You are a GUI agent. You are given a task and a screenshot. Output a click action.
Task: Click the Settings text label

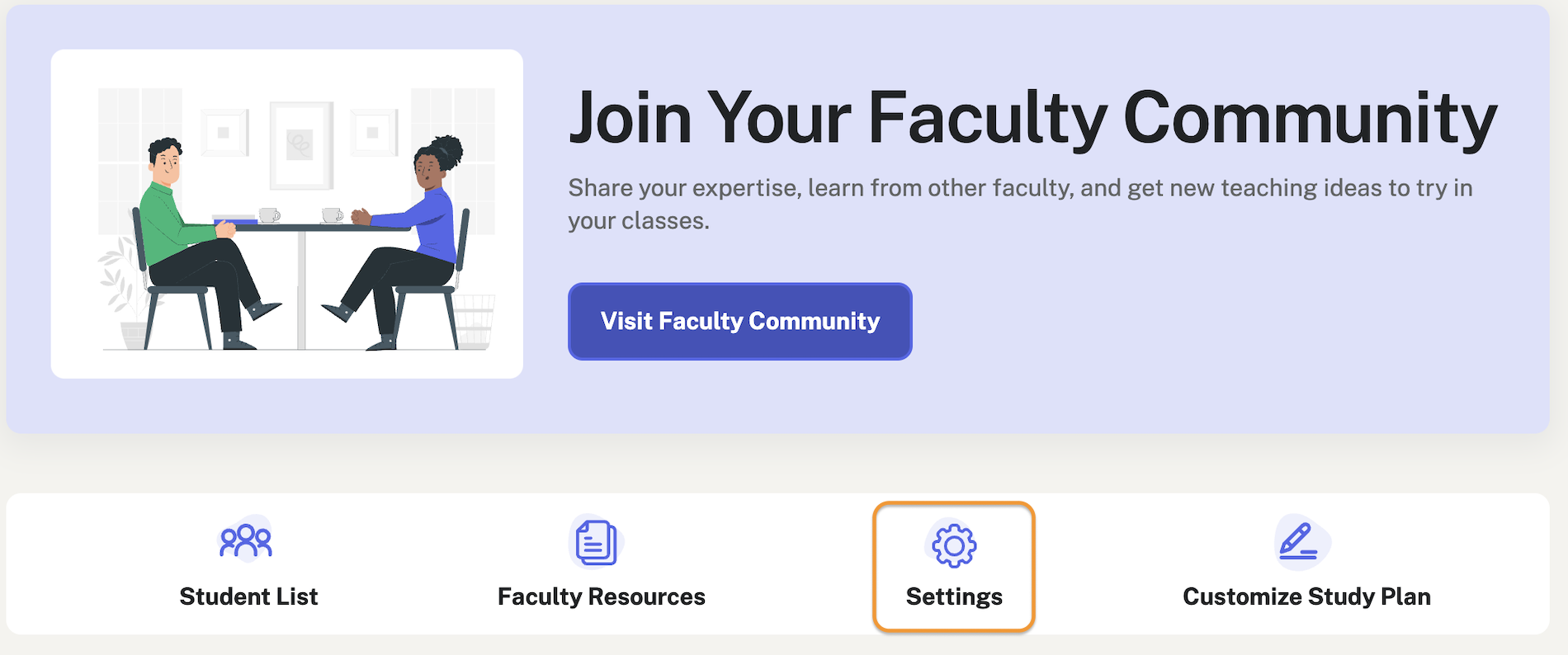[x=953, y=596]
